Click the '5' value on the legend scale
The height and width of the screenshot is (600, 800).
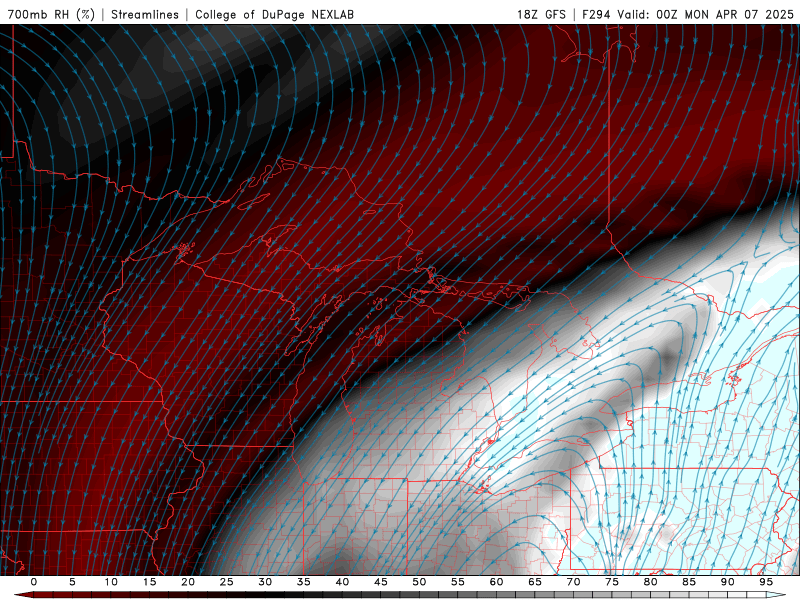[x=72, y=582]
